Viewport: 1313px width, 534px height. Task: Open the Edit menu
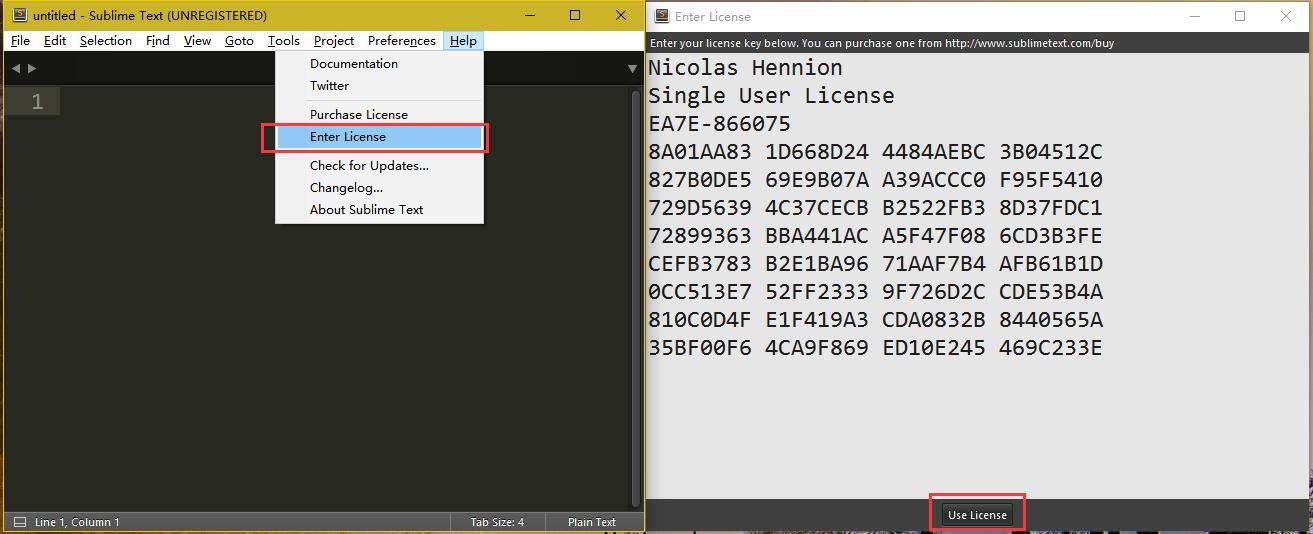coord(55,41)
